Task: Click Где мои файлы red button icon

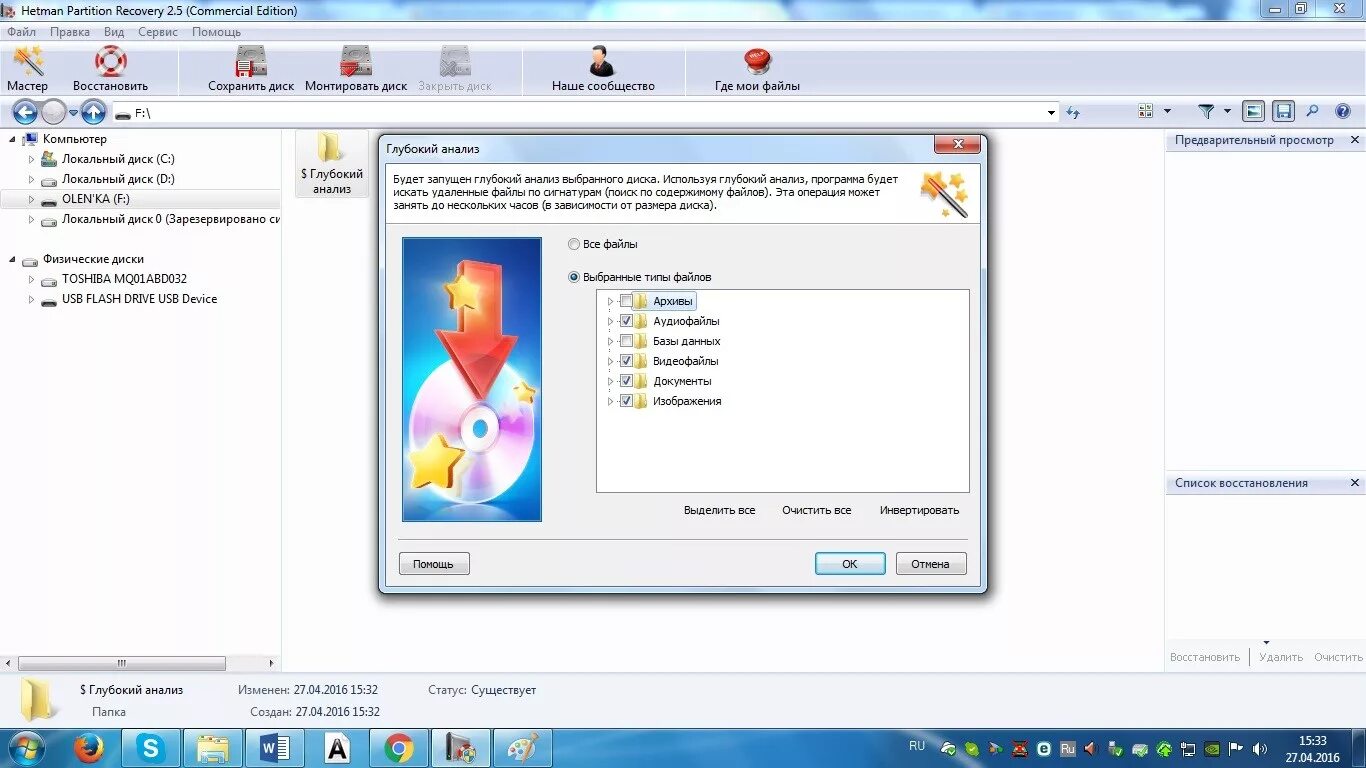Action: 757,62
